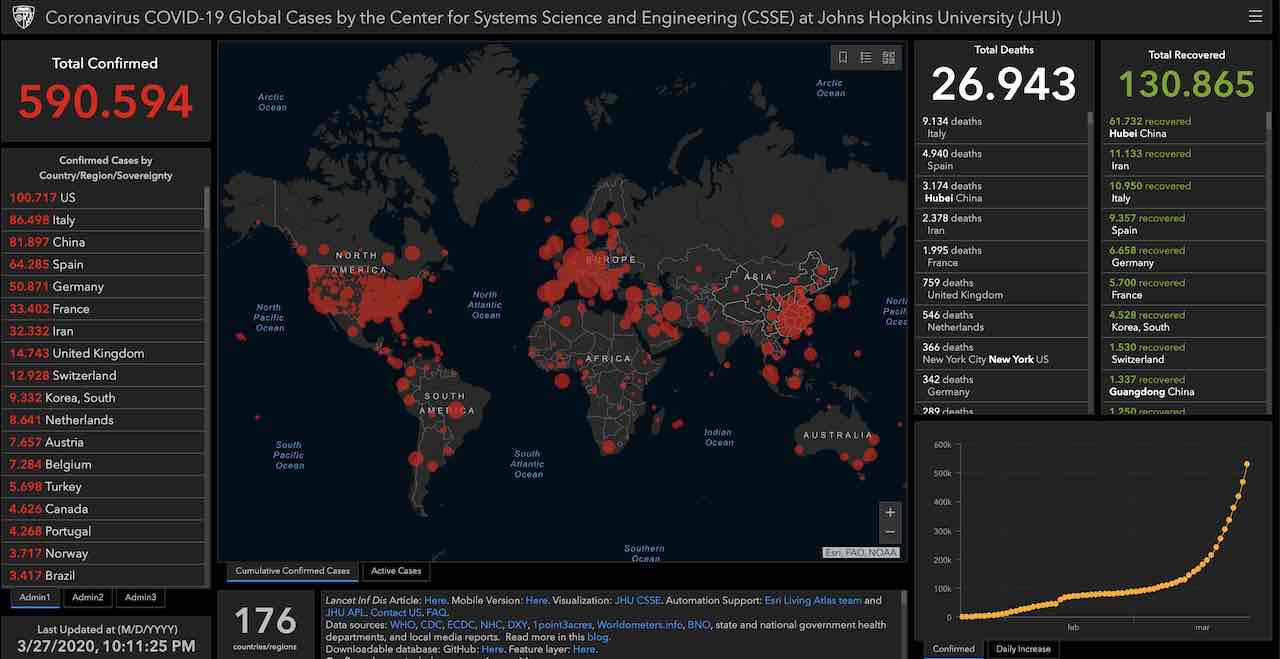Open the blog link
The height and width of the screenshot is (659, 1280).
[598, 637]
